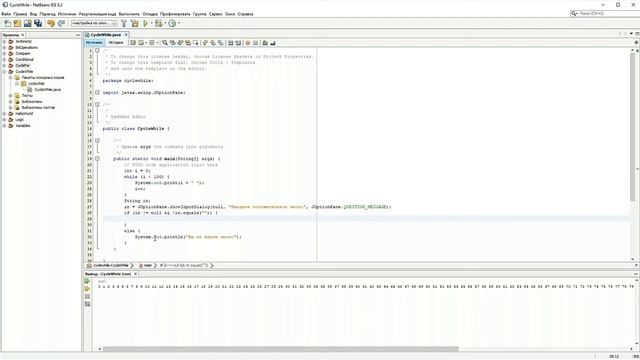Screen dimensions: 640x360
Task: Click the Stop icon in output panel
Action: pyautogui.click(x=87, y=296)
